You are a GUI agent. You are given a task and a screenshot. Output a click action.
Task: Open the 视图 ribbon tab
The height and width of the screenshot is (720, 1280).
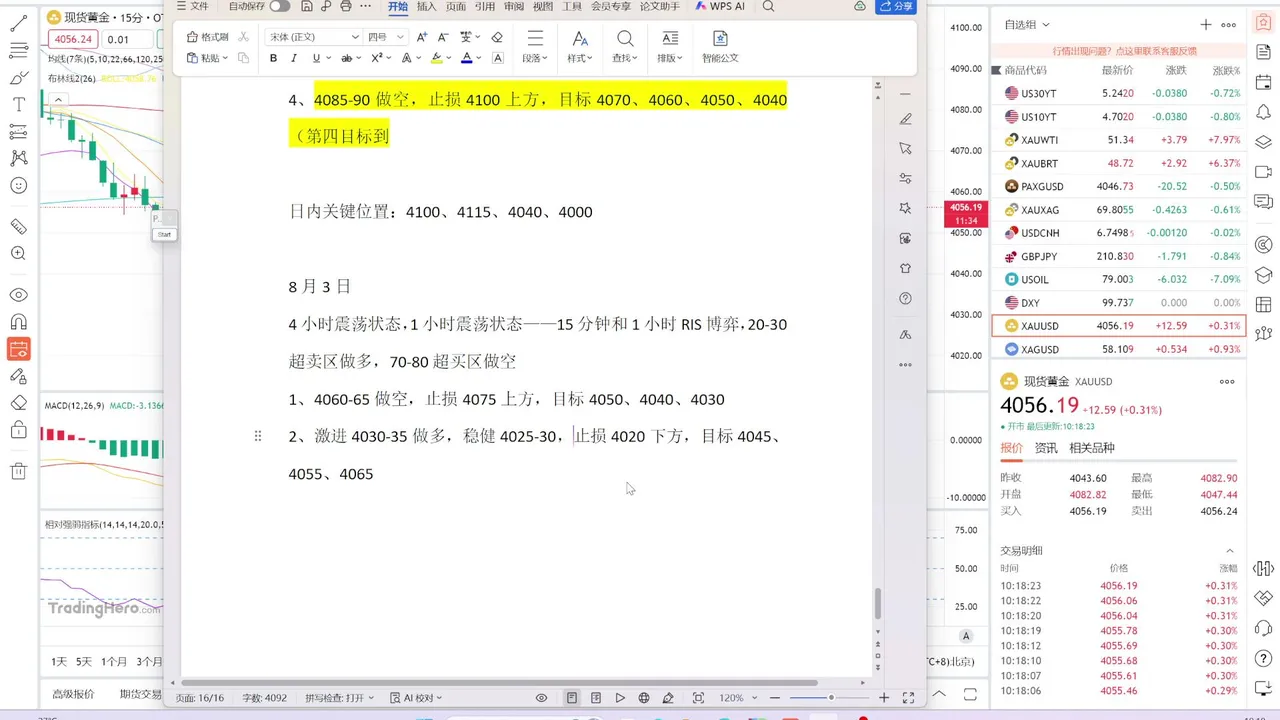(x=543, y=6)
